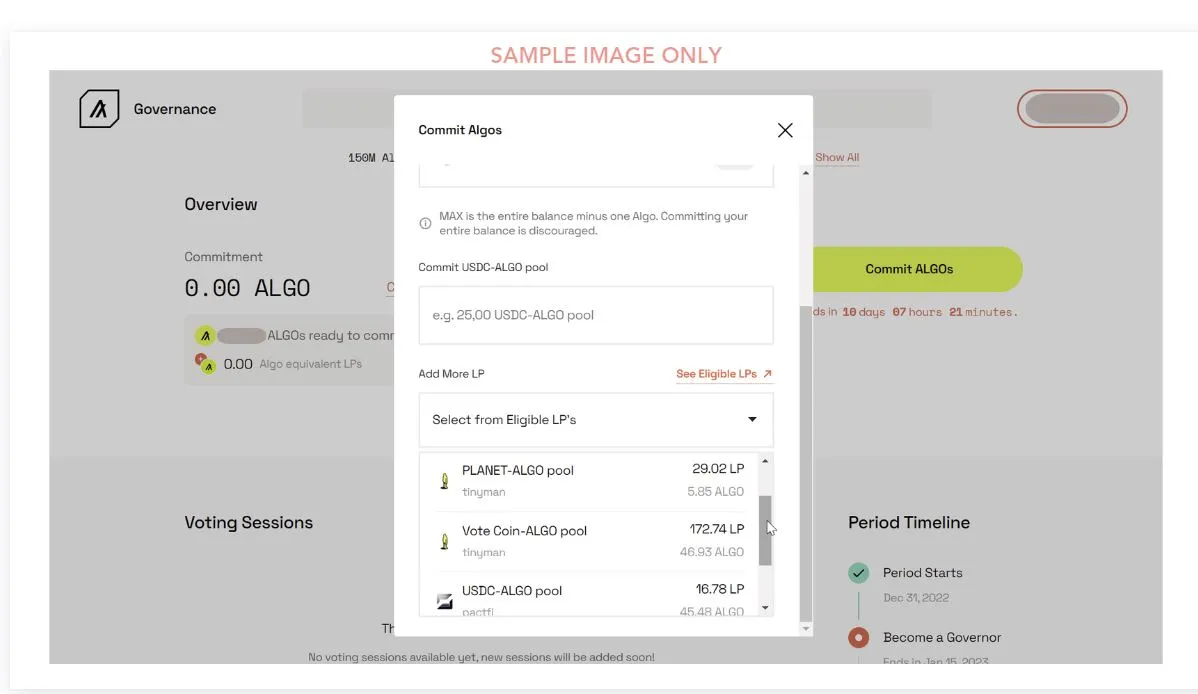Click 29.02 LP balance value

click(x=717, y=469)
